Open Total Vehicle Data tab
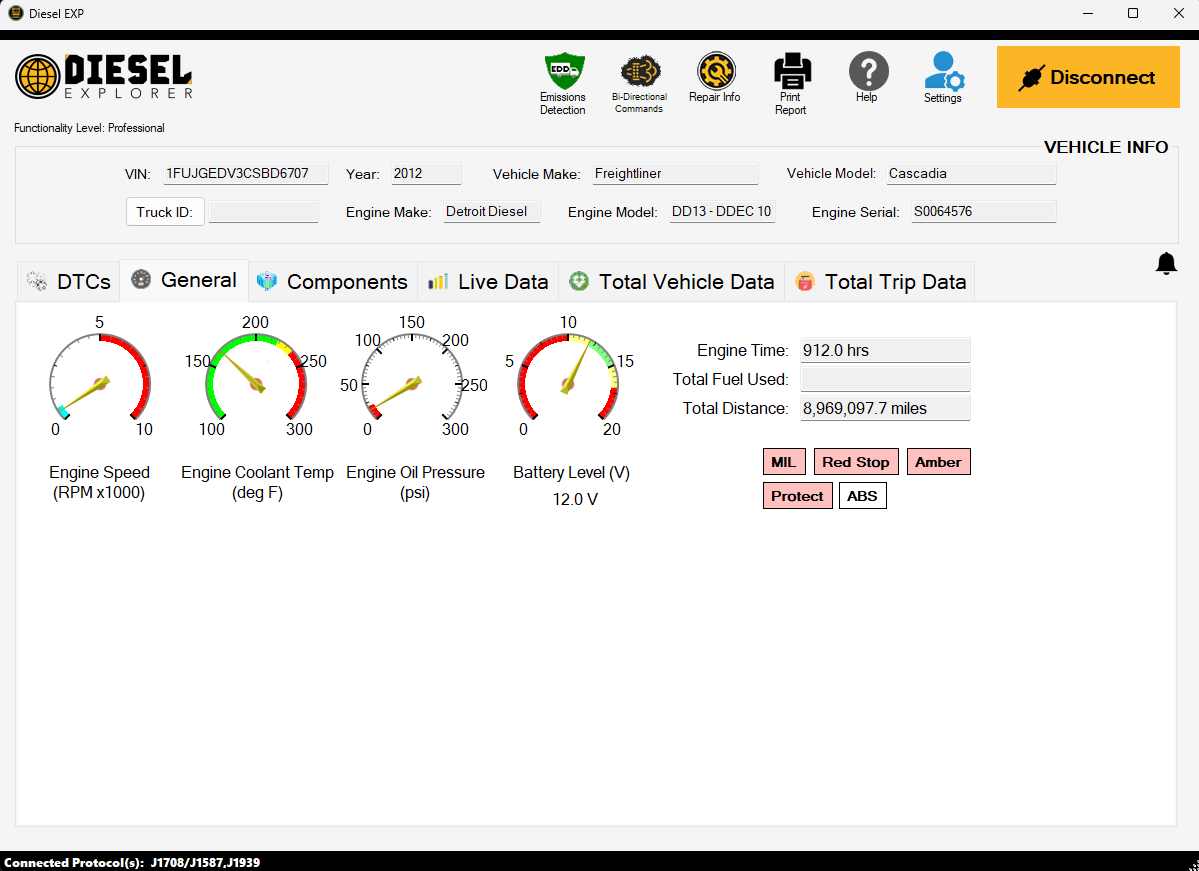 coord(671,281)
